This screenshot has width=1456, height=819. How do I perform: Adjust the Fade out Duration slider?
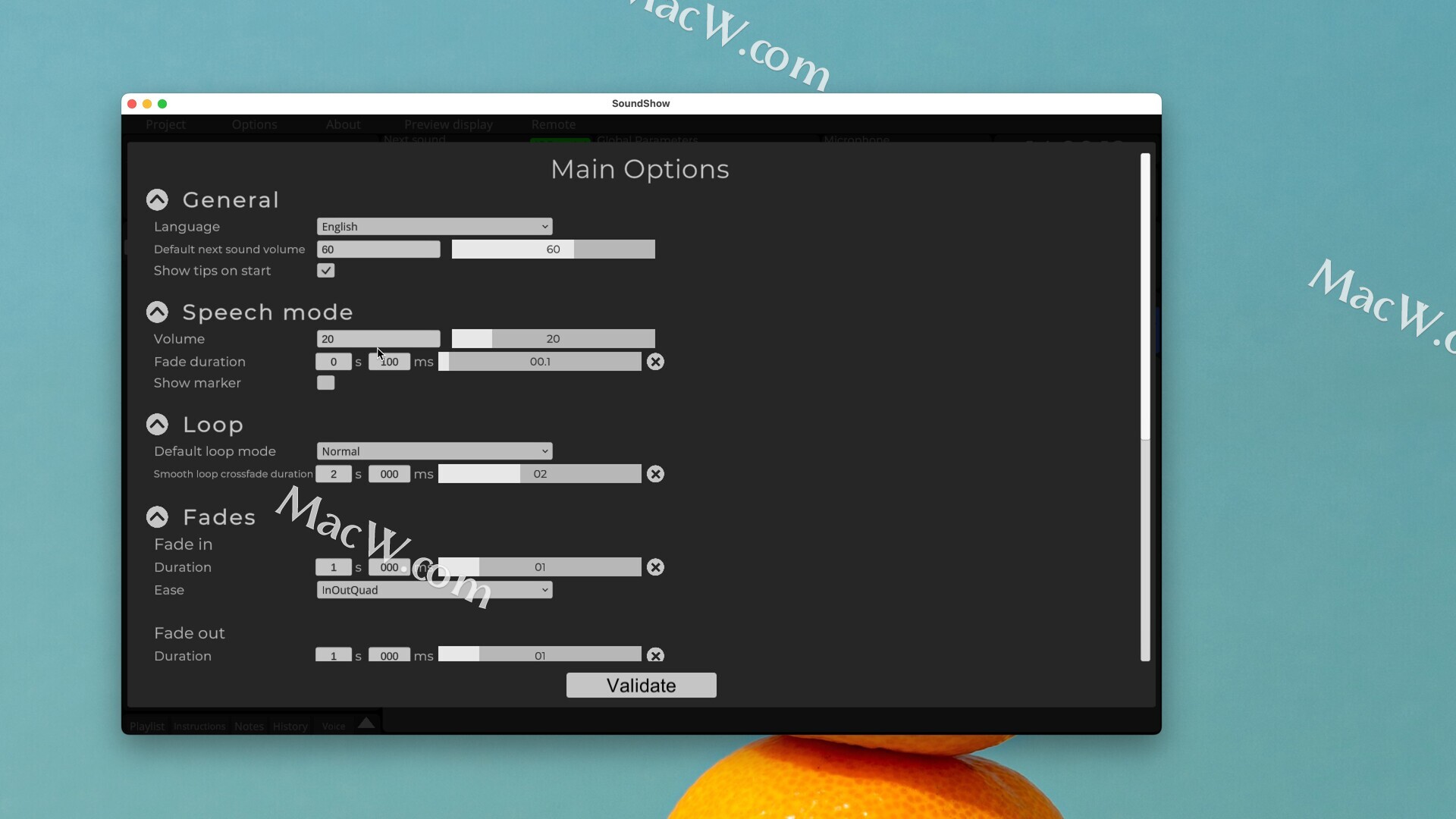tap(540, 654)
